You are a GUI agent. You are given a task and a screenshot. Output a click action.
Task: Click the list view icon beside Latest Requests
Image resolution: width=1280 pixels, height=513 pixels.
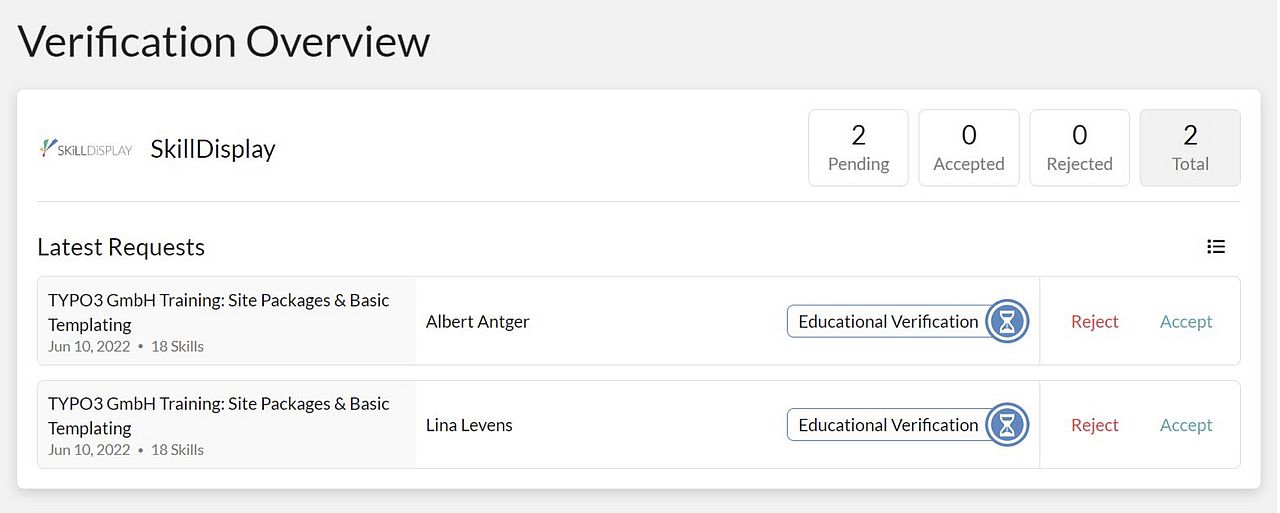coord(1216,246)
